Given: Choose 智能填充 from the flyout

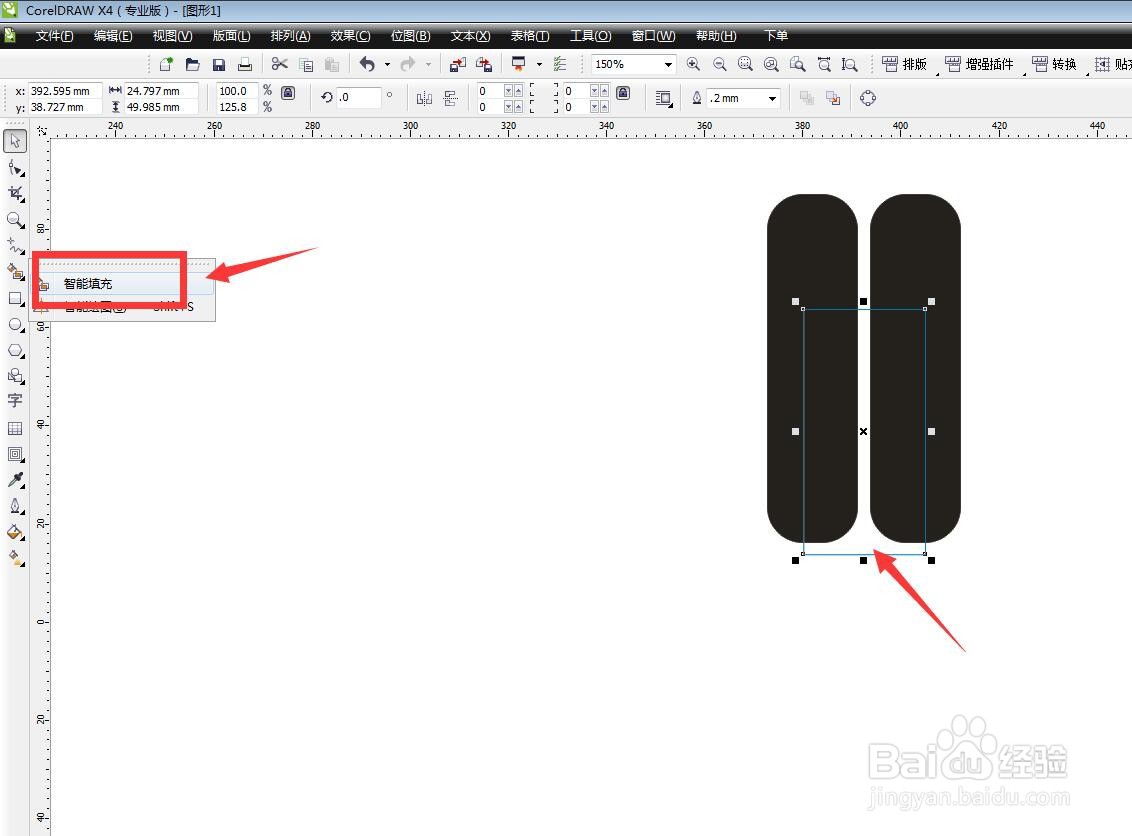Looking at the screenshot, I should click(123, 284).
